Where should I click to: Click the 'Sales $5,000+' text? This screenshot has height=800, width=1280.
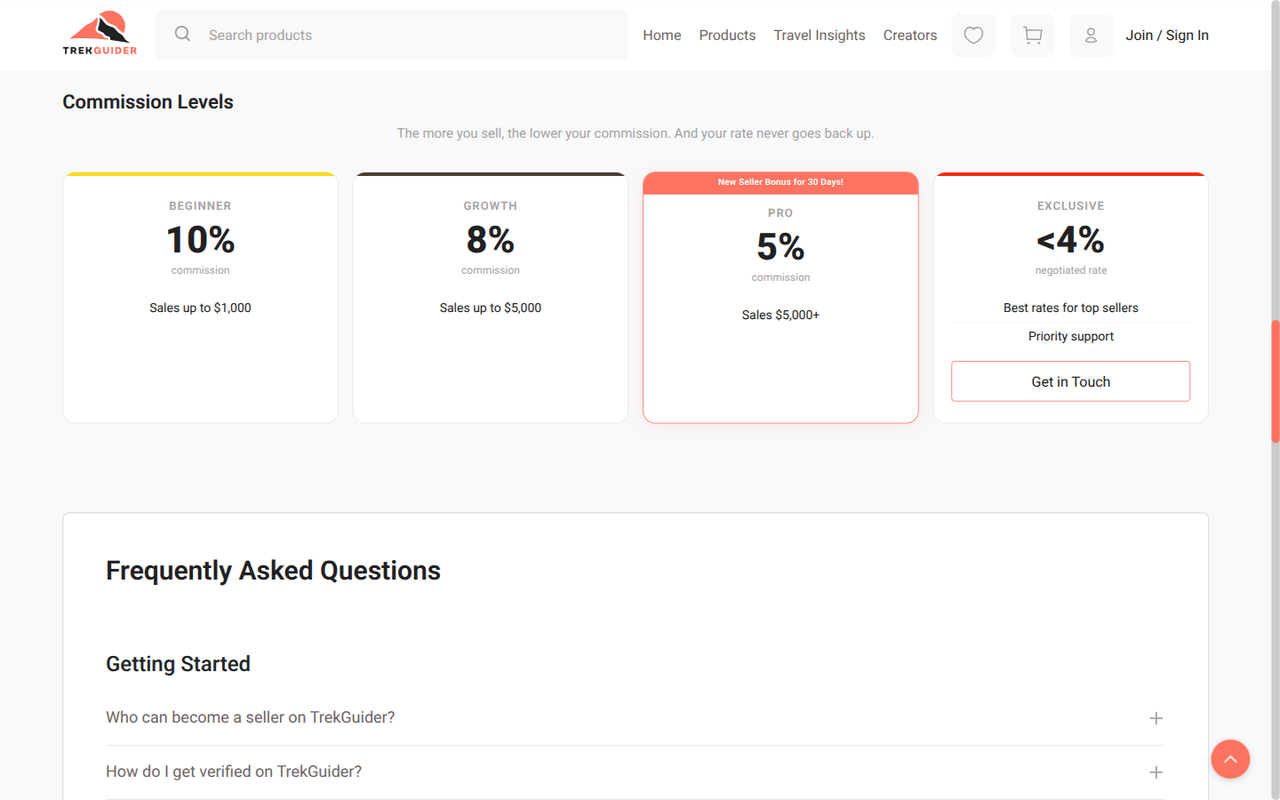point(780,315)
